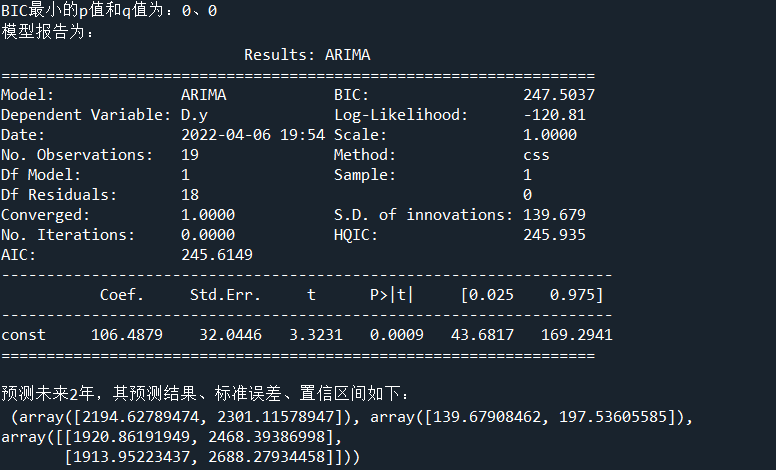Click the "Df Residuals:" label
Image resolution: width=776 pixels, height=470 pixels.
click(59, 195)
